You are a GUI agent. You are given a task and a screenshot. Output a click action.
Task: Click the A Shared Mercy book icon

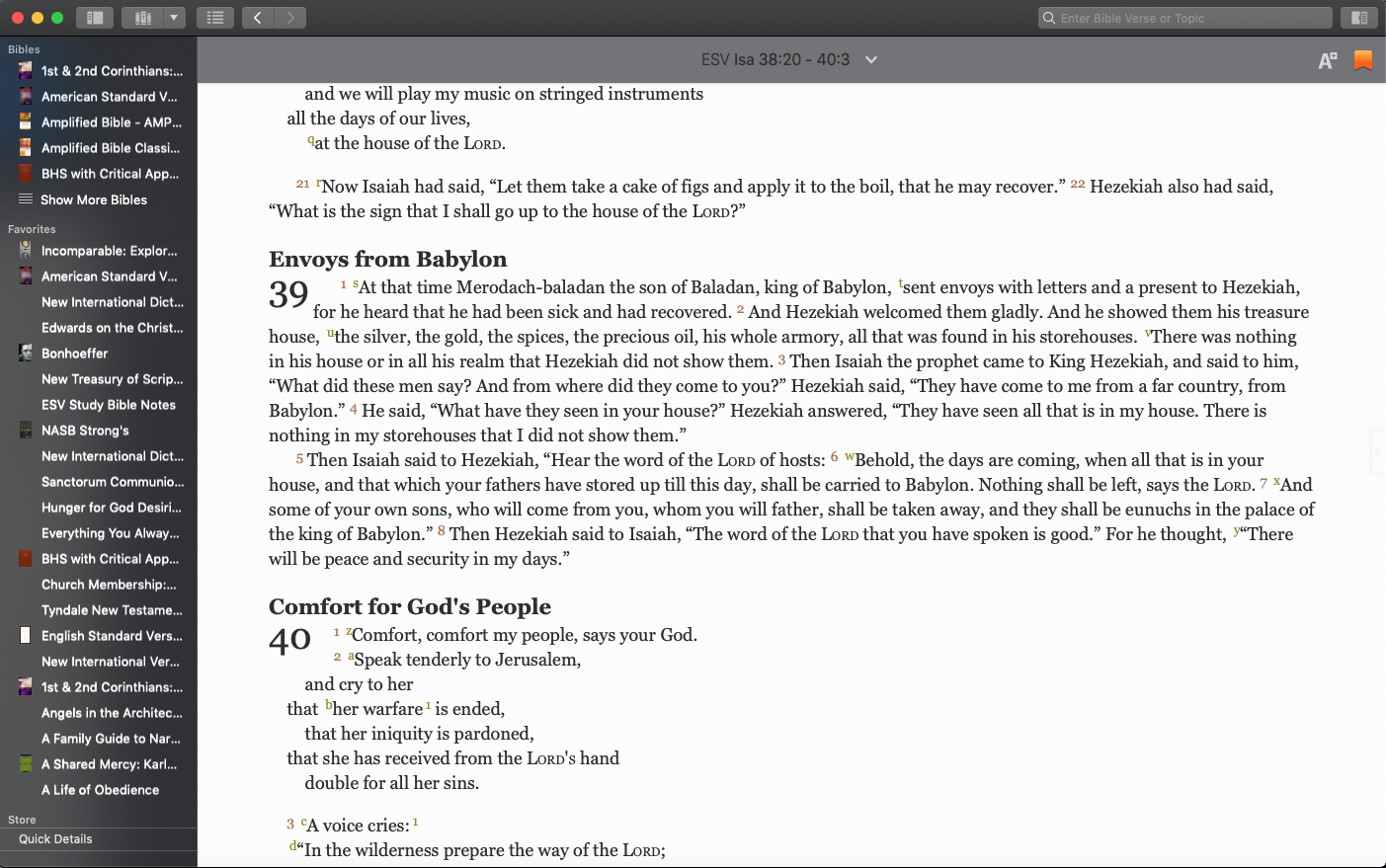pos(26,764)
